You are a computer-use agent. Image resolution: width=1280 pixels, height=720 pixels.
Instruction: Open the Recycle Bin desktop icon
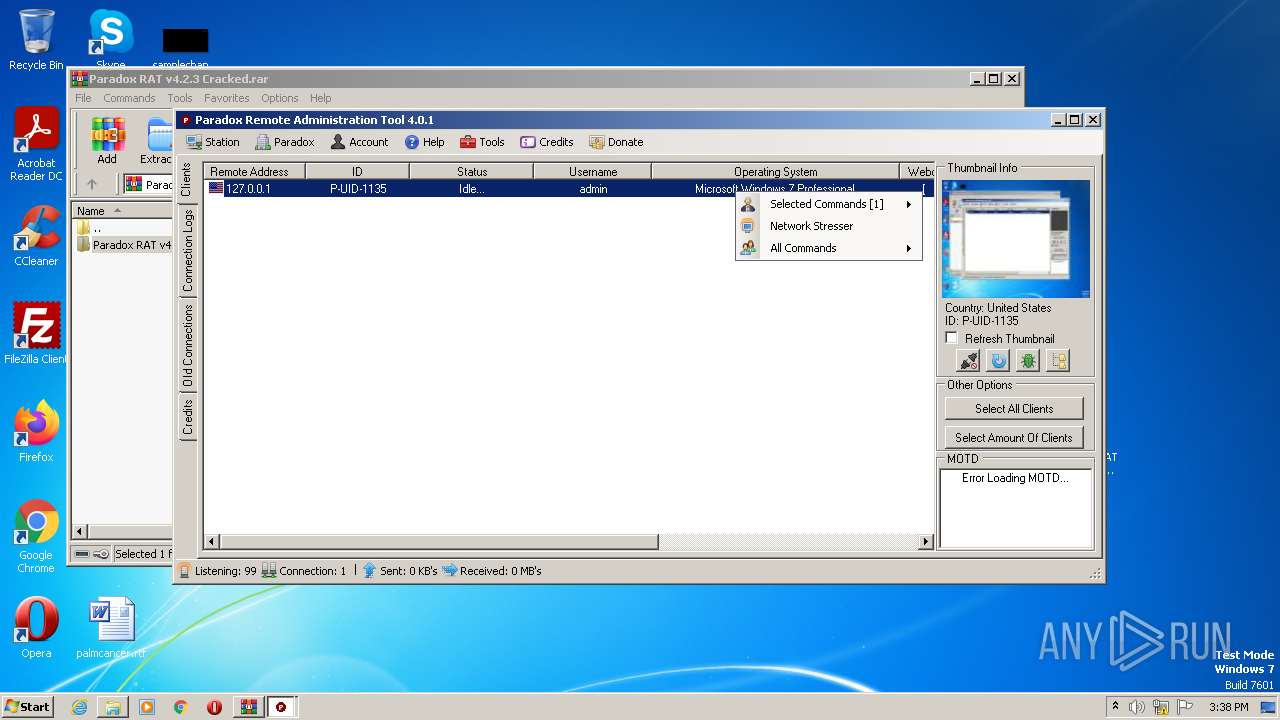[x=36, y=40]
